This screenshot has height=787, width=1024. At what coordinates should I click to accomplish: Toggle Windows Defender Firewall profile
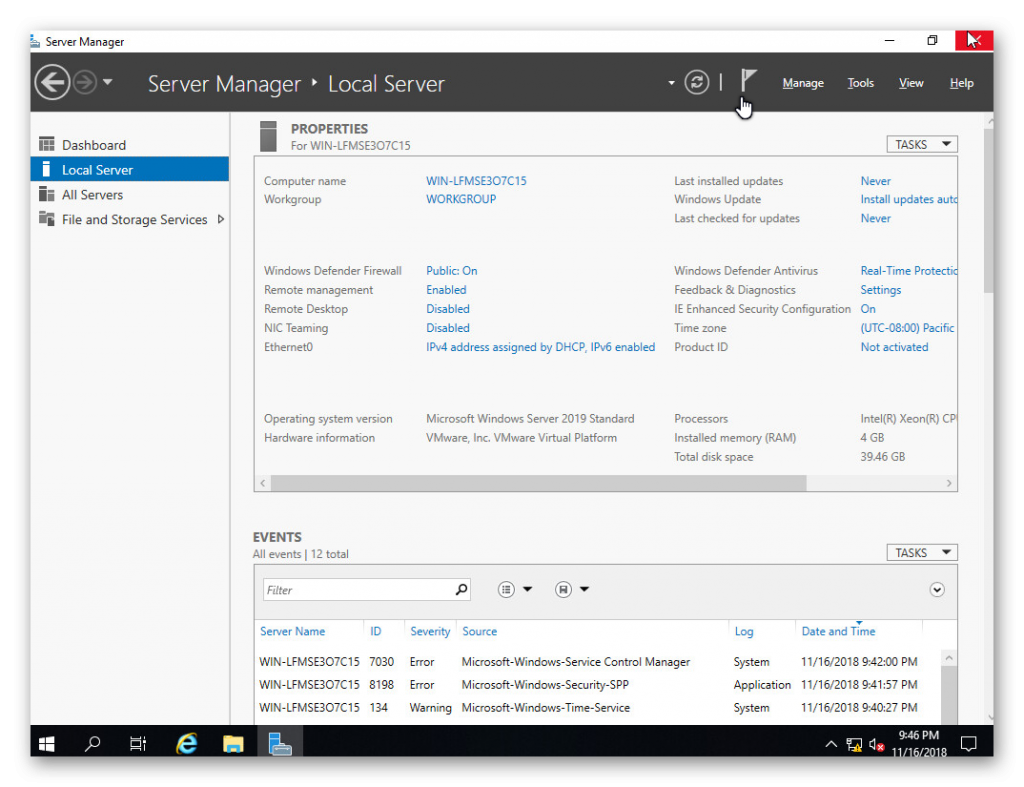(451, 270)
